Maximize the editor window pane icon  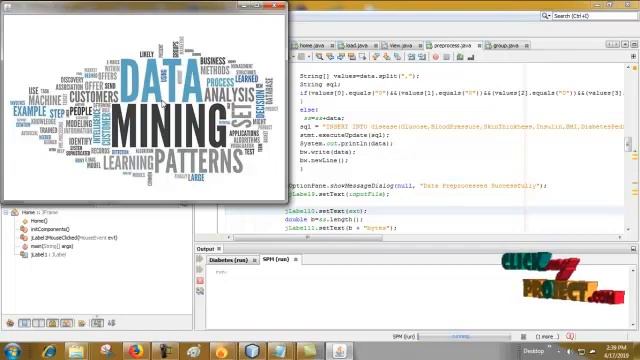[x=634, y=44]
